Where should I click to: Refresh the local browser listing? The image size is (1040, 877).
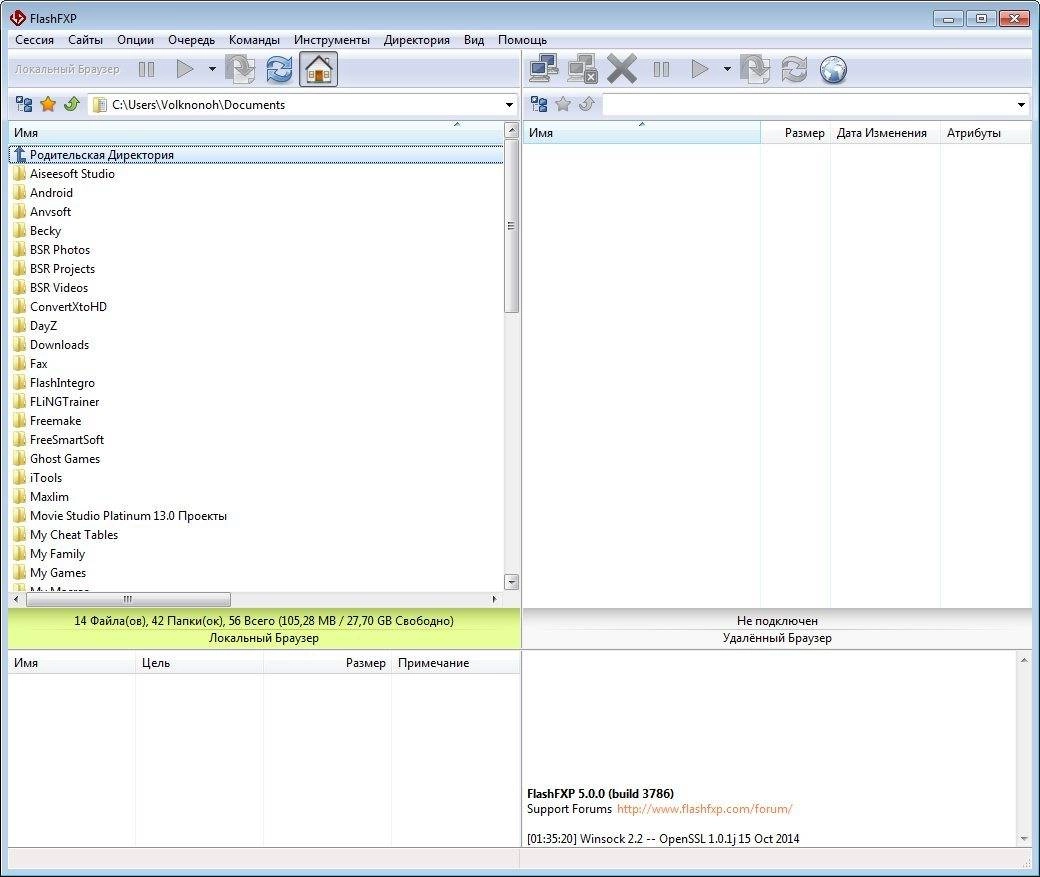(279, 69)
